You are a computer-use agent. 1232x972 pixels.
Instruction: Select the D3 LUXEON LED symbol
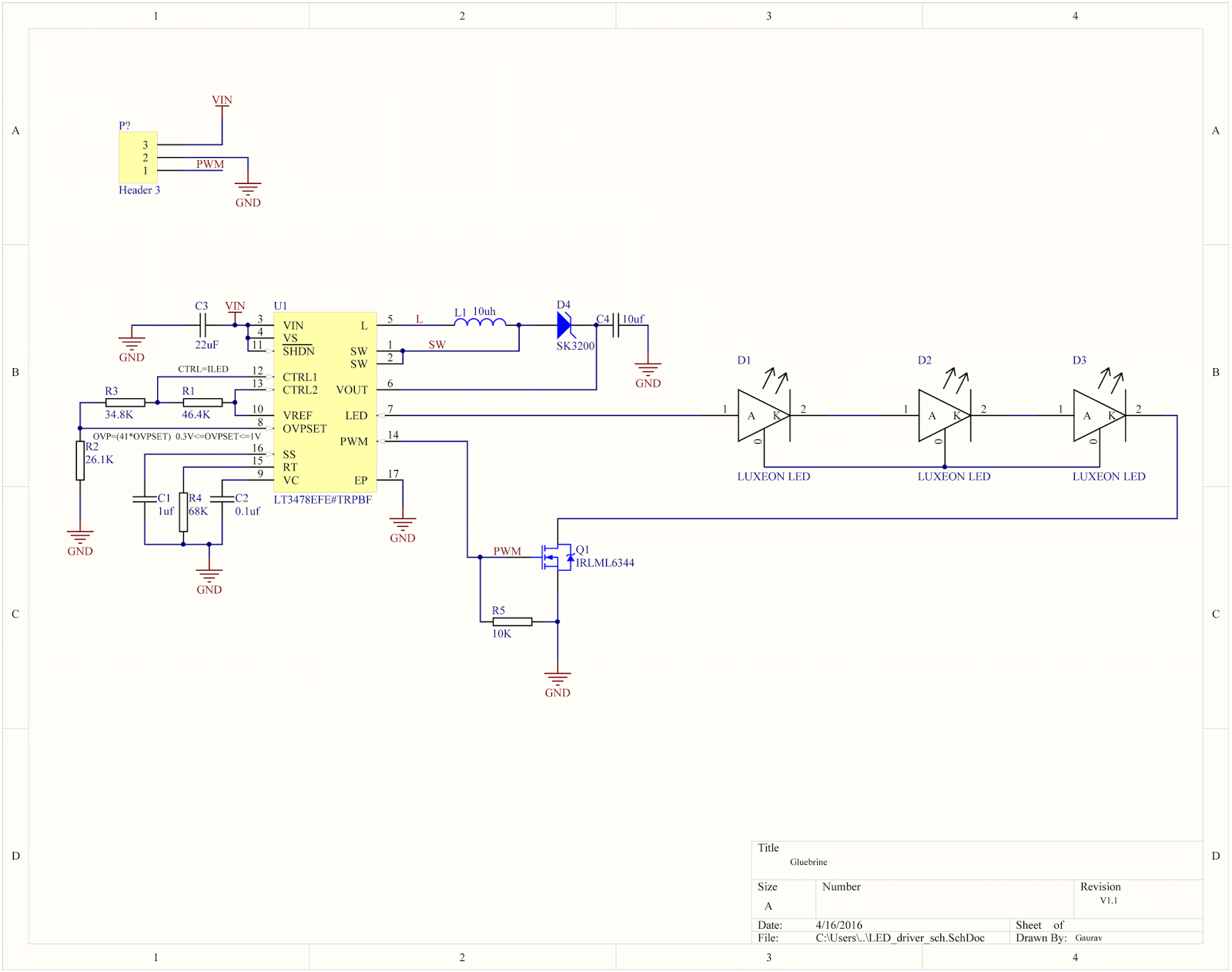[1097, 416]
